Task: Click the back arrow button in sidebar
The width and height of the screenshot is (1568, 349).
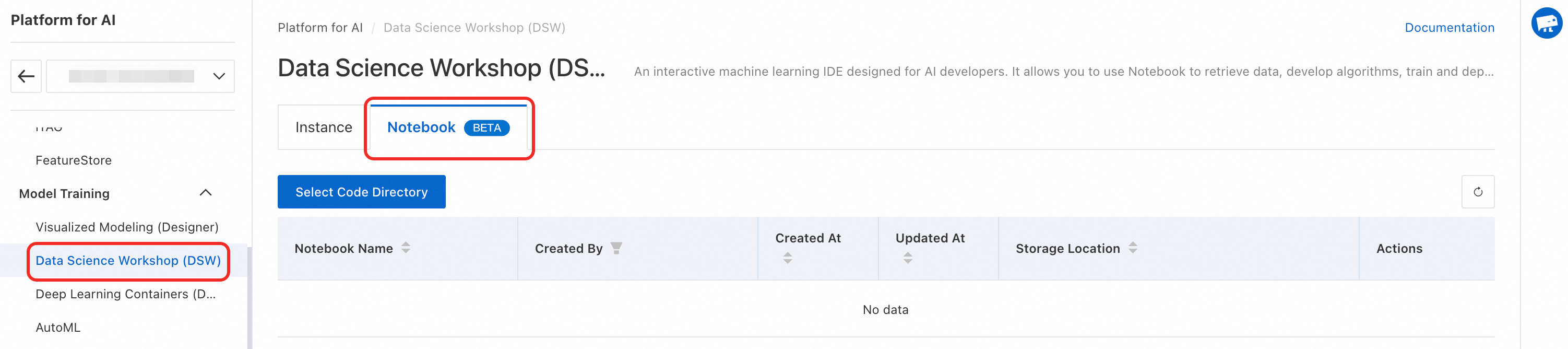Action: point(26,76)
